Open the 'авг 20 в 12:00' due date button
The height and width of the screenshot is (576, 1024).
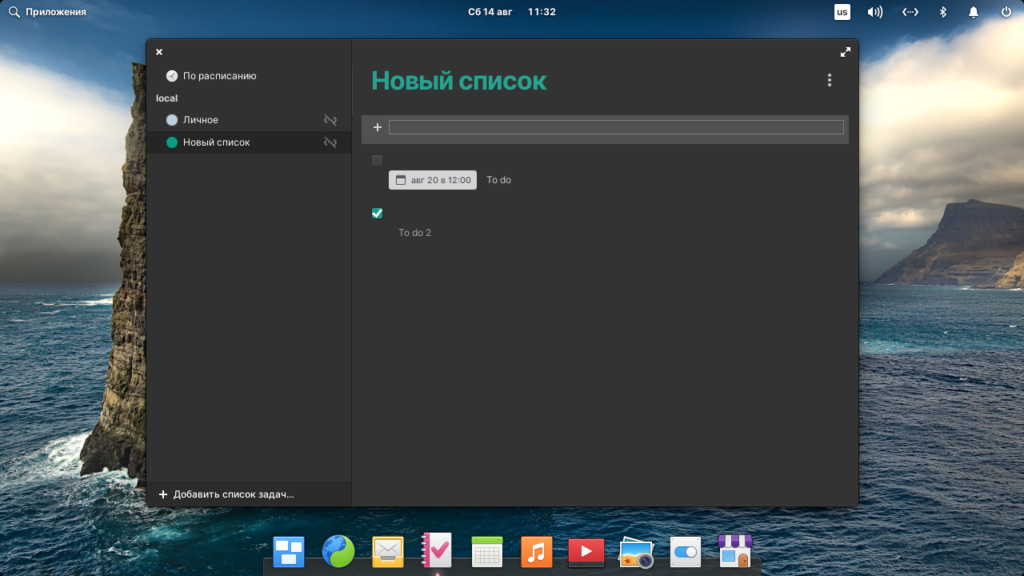coord(433,180)
